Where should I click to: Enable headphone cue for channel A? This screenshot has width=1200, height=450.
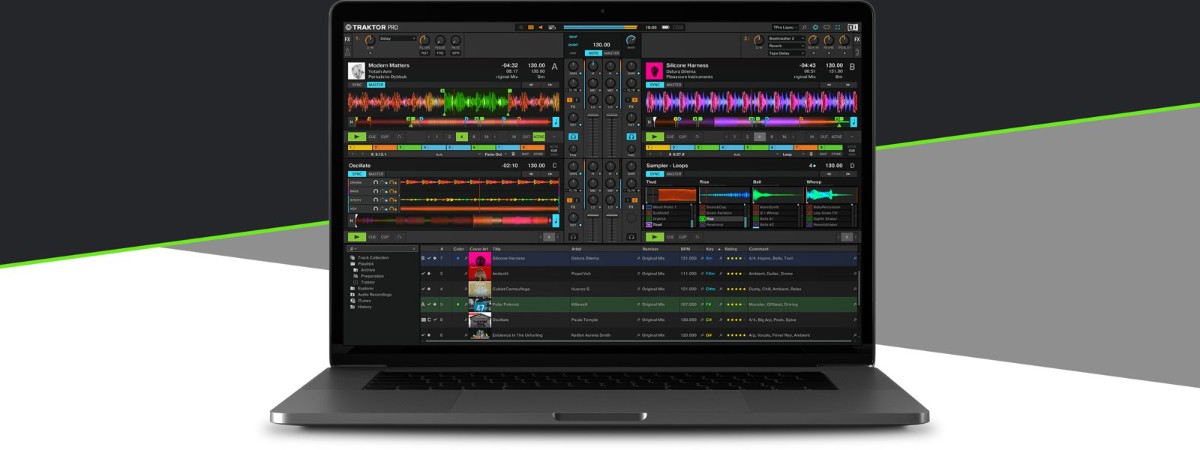pos(573,137)
